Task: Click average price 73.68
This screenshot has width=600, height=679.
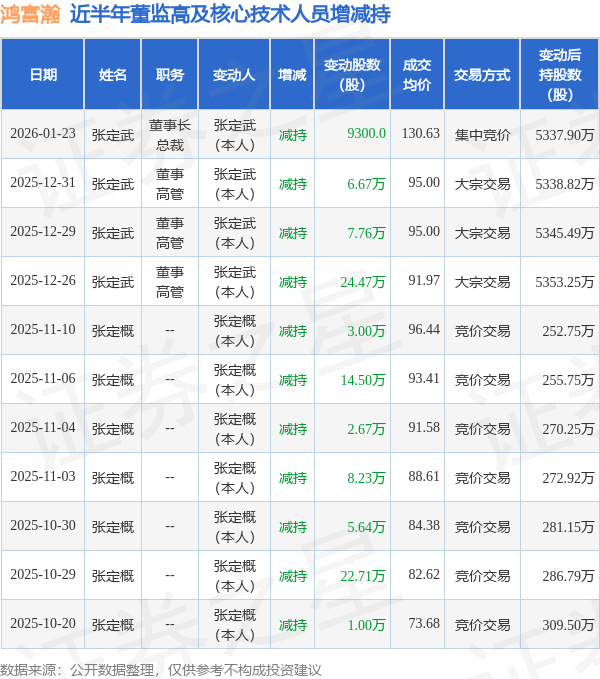Action: point(424,623)
